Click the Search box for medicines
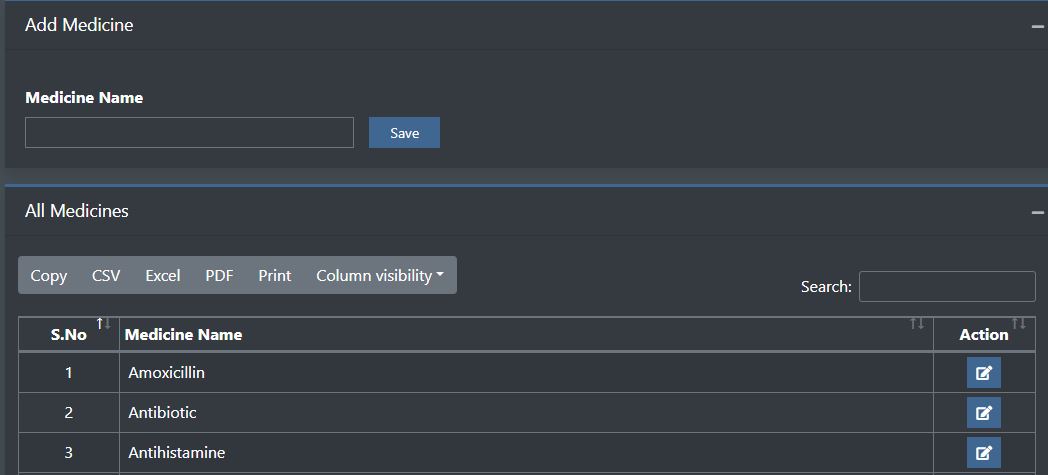Viewport: 1048px width, 475px height. click(x=946, y=286)
